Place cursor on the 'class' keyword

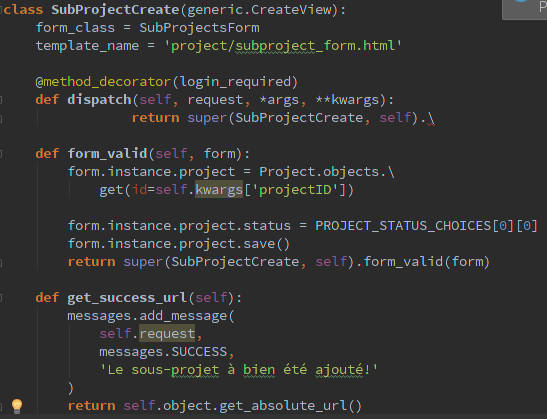pyautogui.click(x=23, y=10)
